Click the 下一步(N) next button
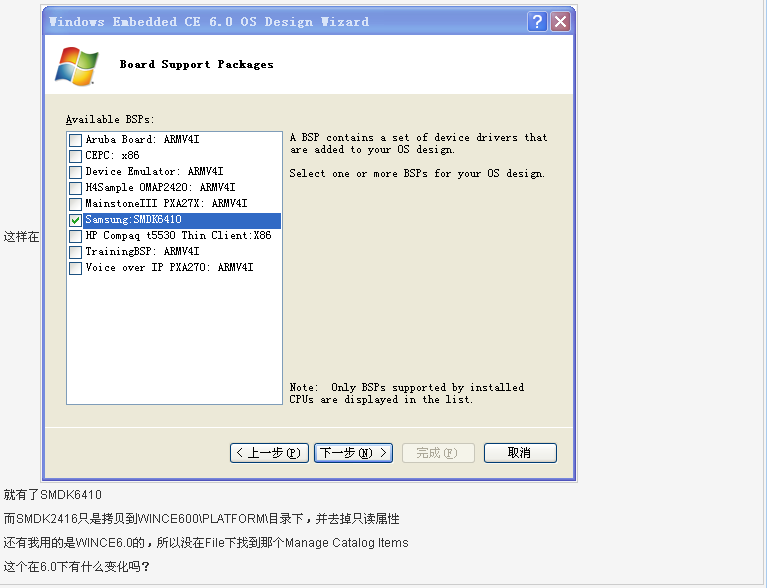767x588 pixels. (x=353, y=453)
